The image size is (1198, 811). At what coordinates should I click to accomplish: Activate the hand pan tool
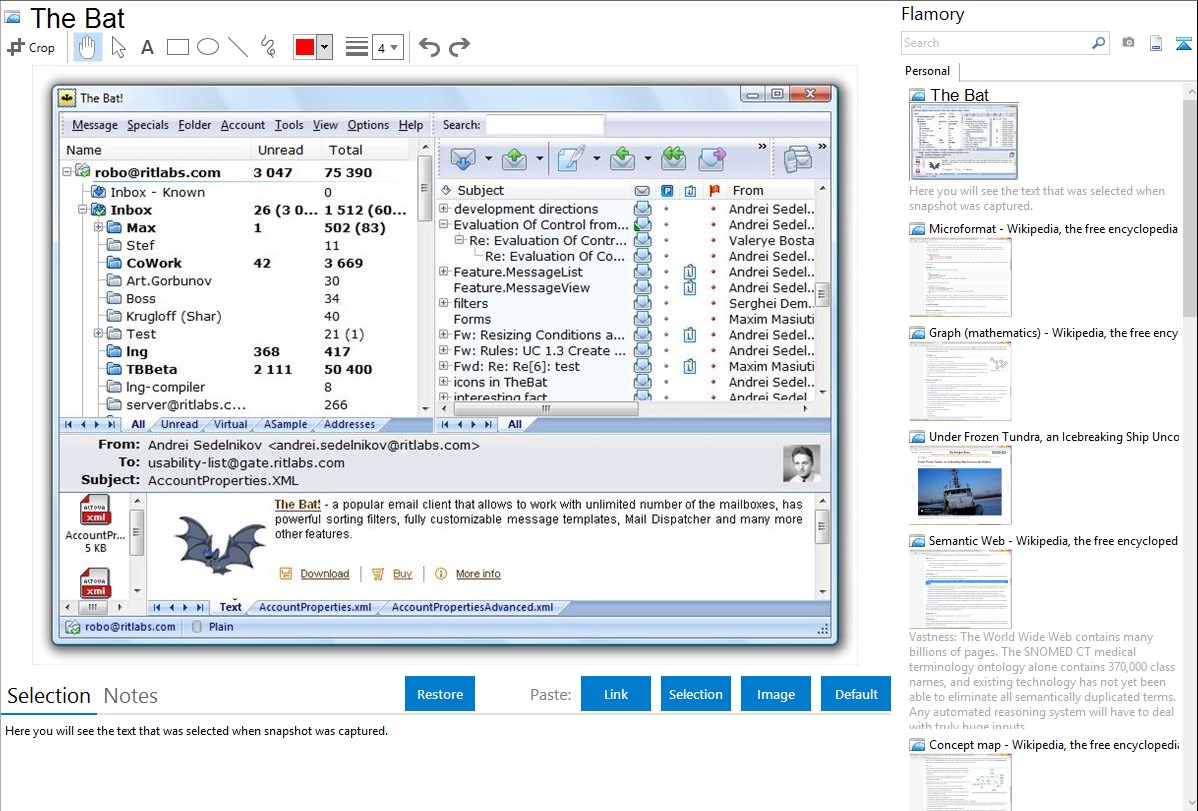[x=87, y=47]
